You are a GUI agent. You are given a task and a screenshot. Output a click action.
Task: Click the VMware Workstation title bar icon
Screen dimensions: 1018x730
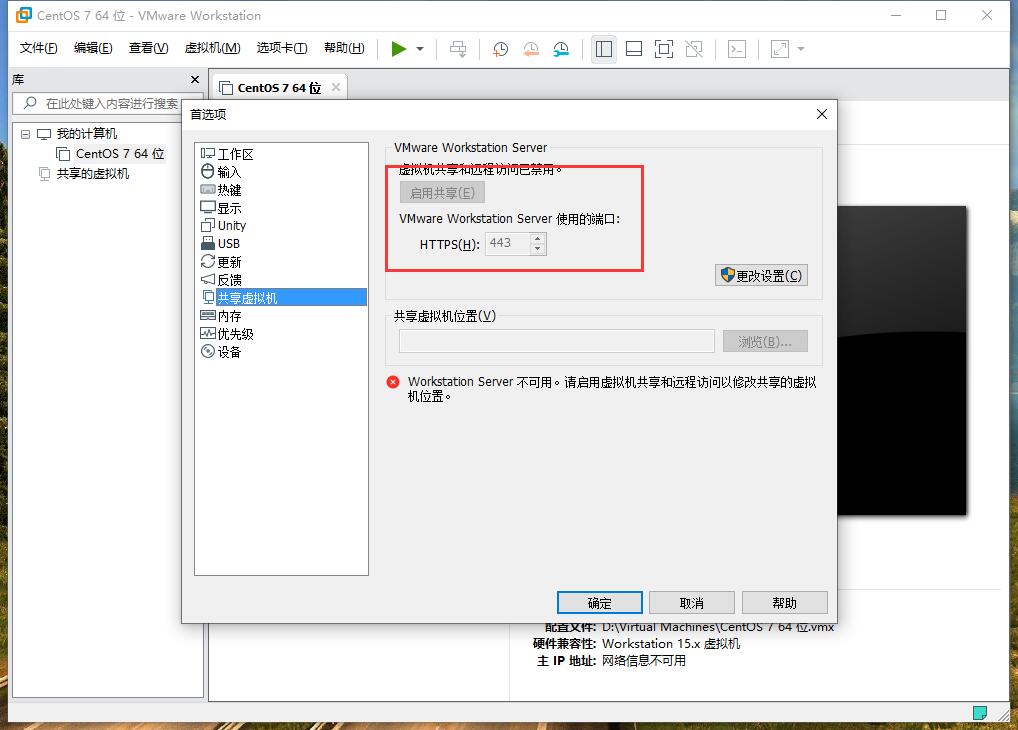(24, 15)
